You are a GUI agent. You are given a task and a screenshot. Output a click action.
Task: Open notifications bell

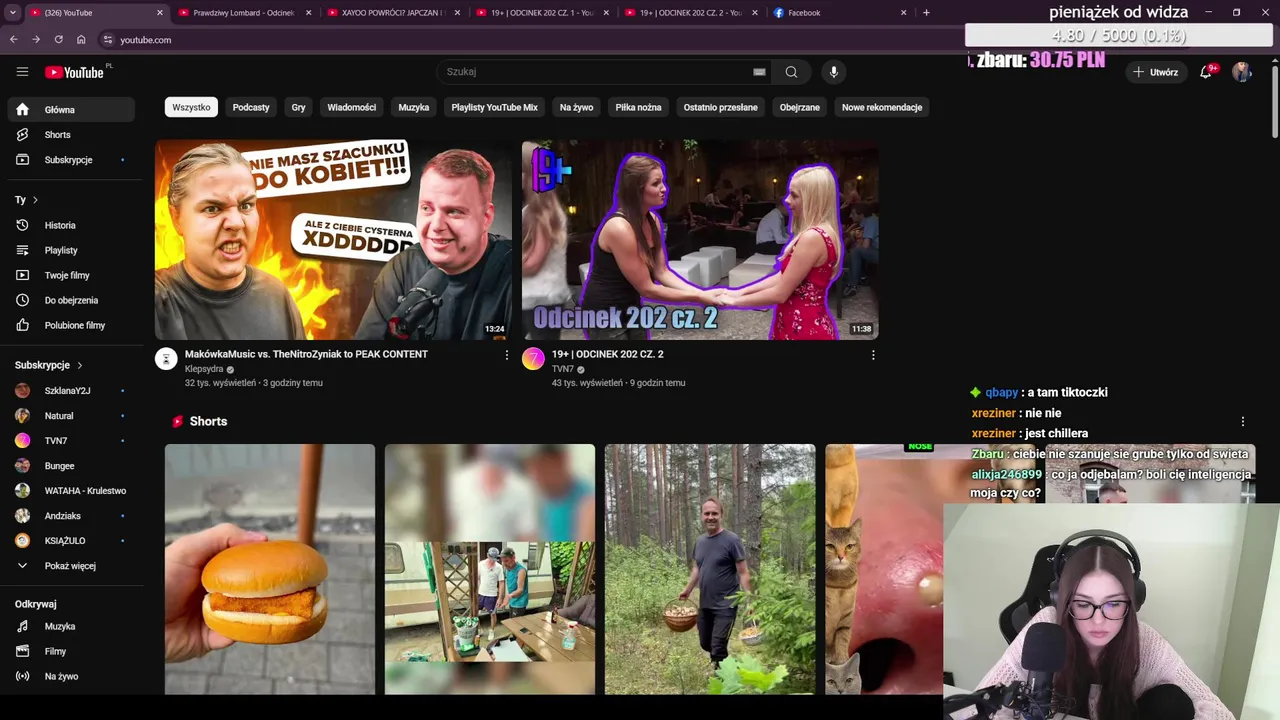point(1206,72)
